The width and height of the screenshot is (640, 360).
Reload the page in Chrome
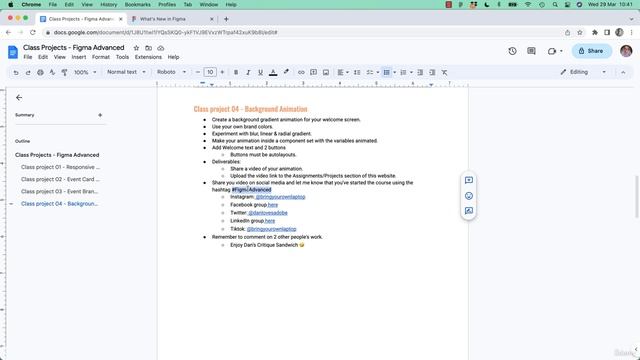[33, 32]
